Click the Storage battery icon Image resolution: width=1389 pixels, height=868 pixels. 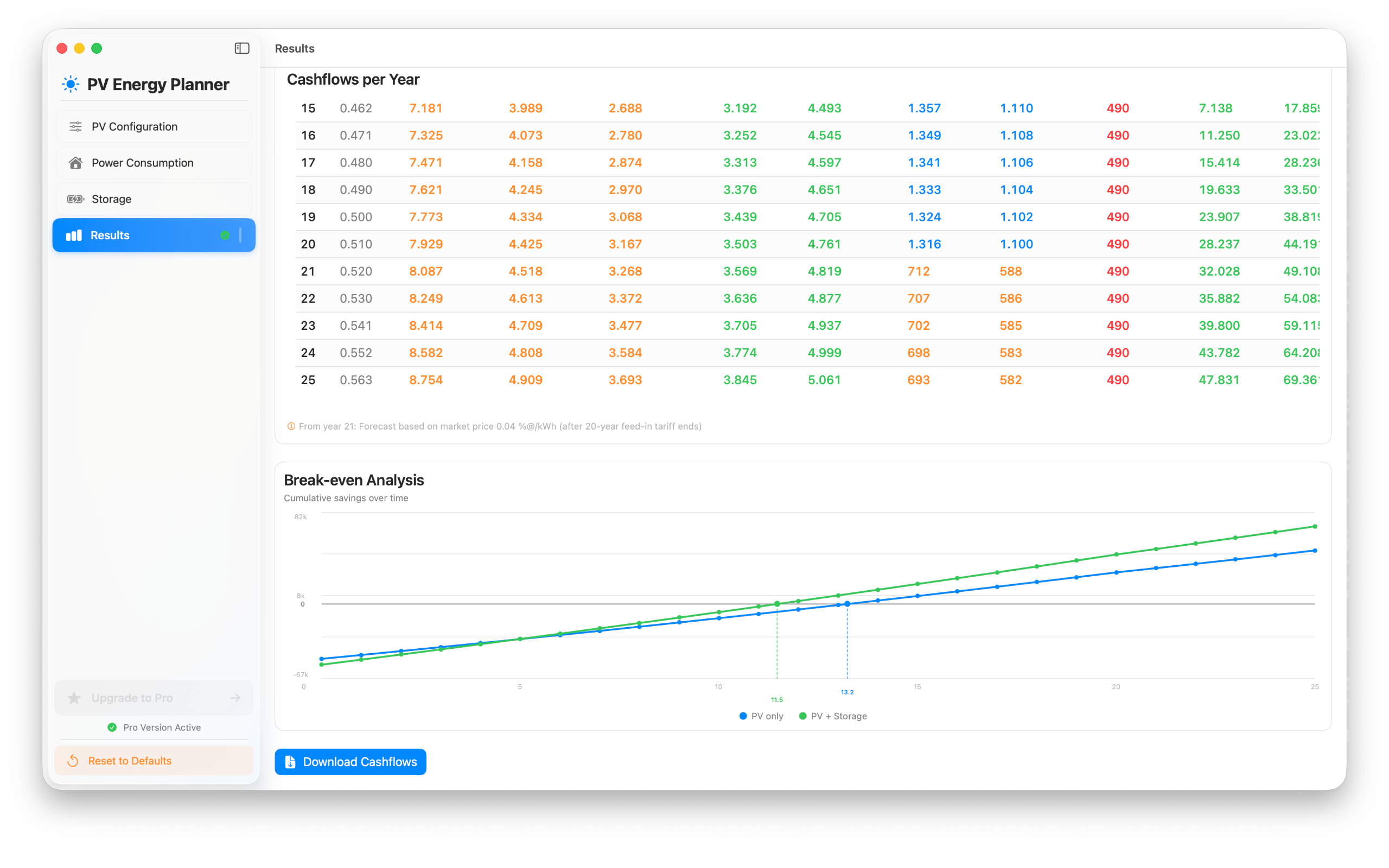point(75,199)
